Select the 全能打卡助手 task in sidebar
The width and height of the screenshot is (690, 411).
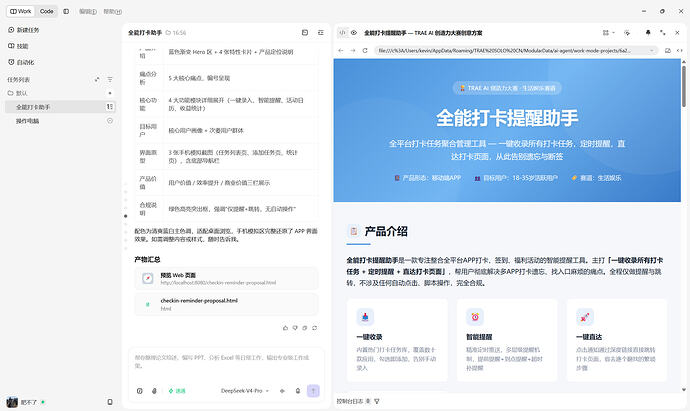point(60,107)
